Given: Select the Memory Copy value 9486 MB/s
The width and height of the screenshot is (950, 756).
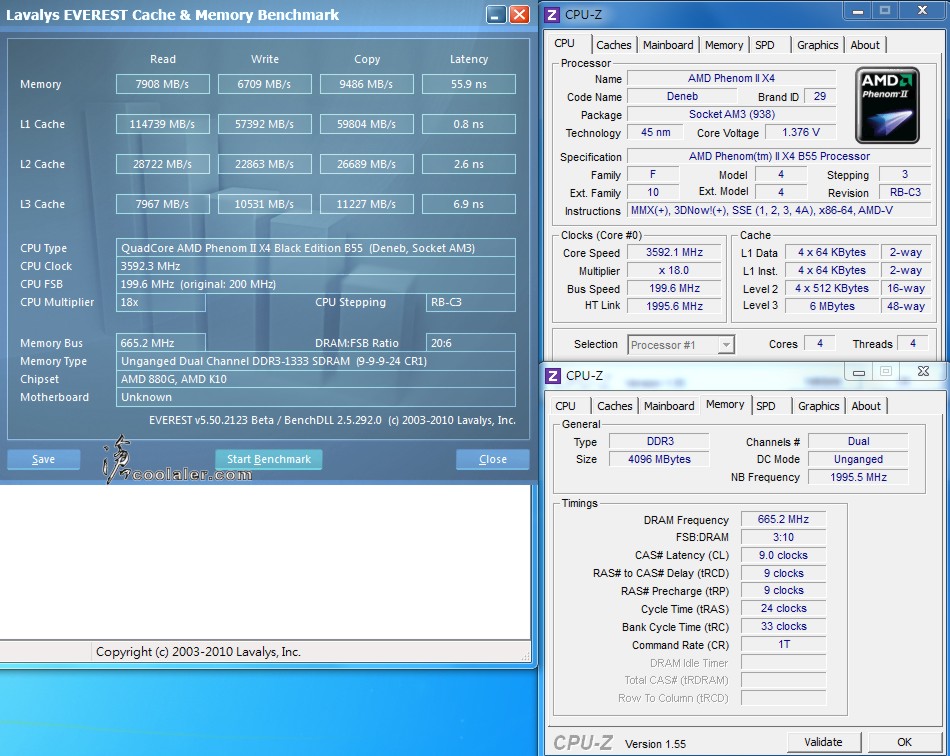Looking at the screenshot, I should 367,84.
